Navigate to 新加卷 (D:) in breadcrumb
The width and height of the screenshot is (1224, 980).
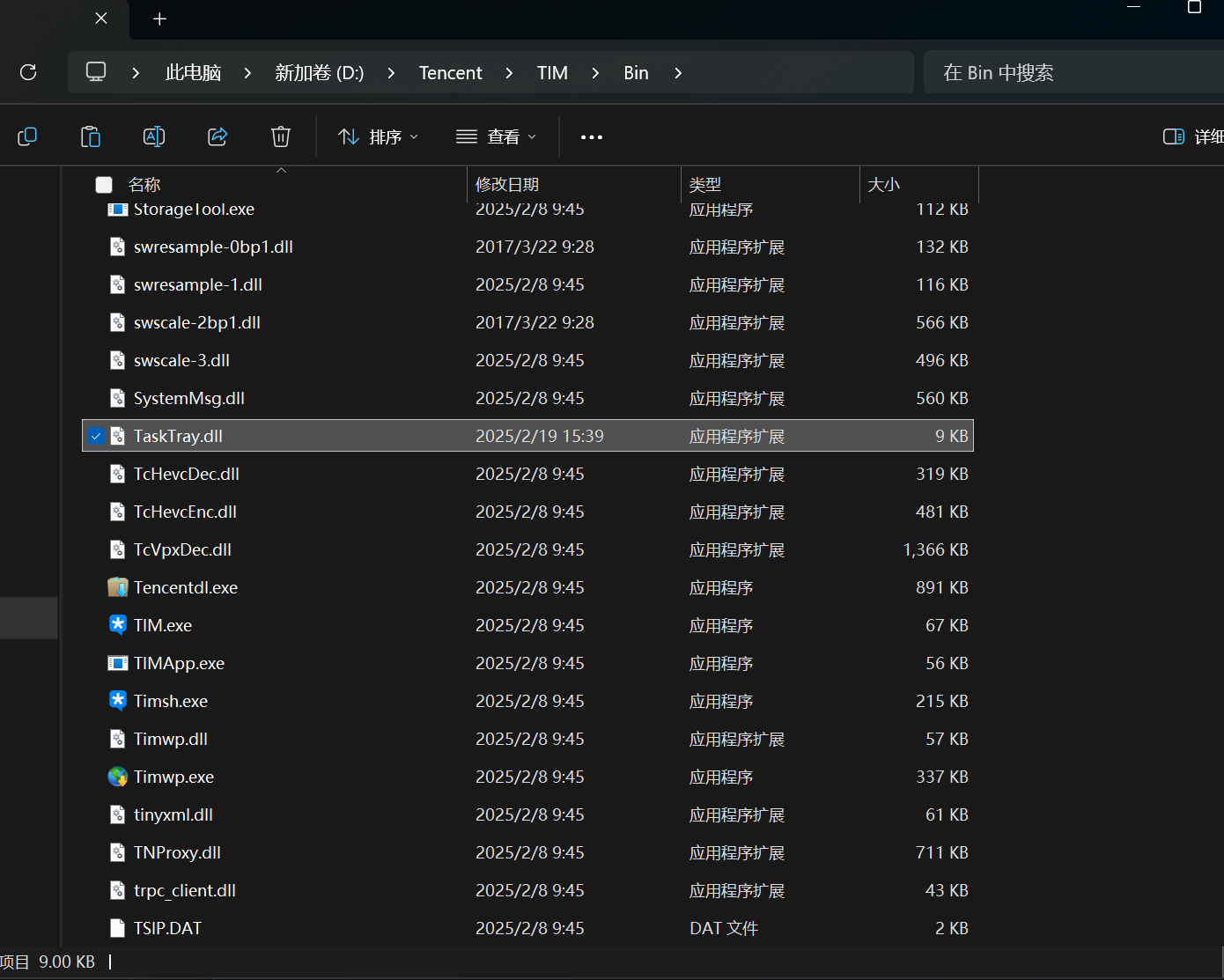click(x=320, y=73)
